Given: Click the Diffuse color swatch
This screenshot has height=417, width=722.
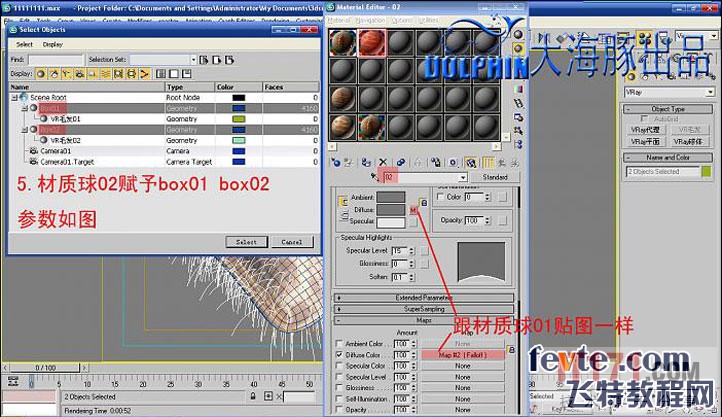Looking at the screenshot, I should click(390, 210).
